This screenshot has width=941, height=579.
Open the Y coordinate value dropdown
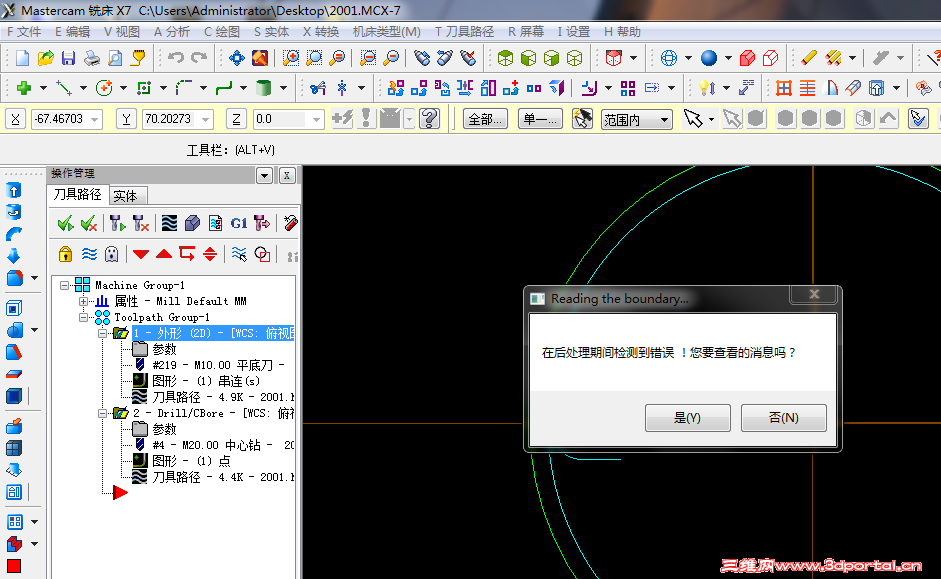coord(206,119)
